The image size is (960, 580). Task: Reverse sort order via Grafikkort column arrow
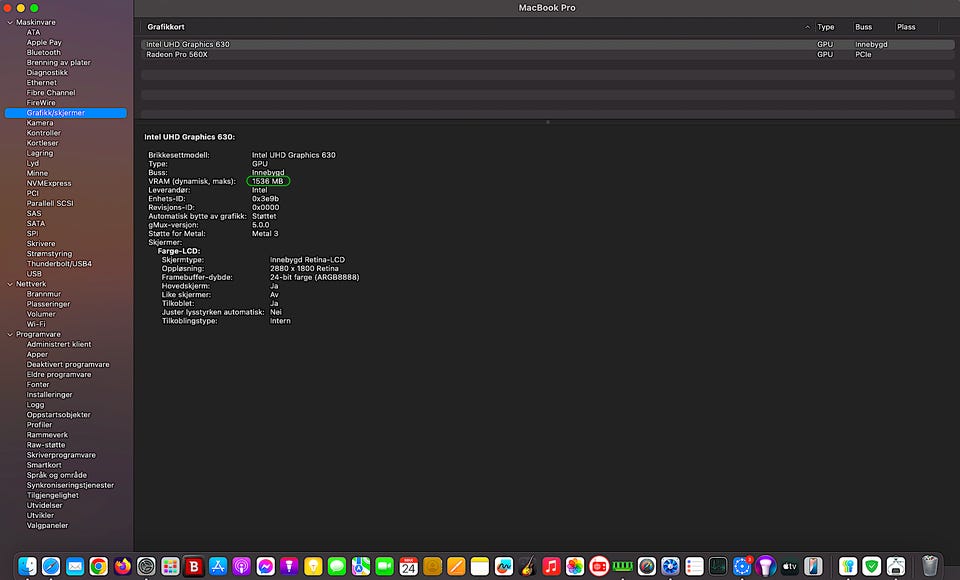point(807,27)
